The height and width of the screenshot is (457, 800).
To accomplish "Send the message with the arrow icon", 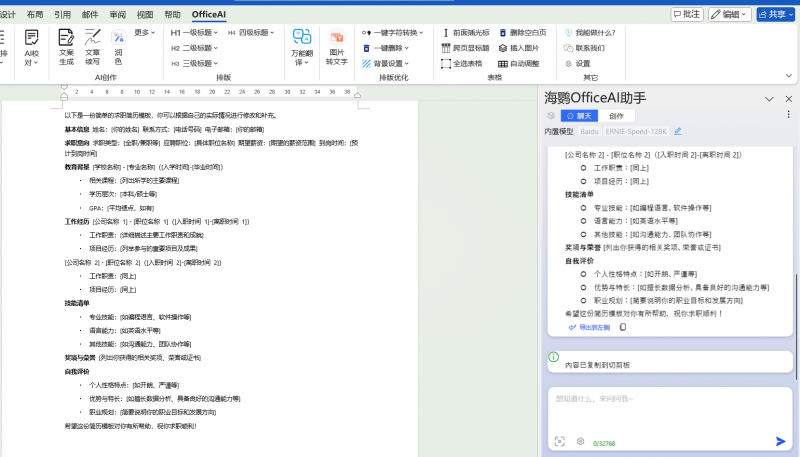I will coord(780,441).
